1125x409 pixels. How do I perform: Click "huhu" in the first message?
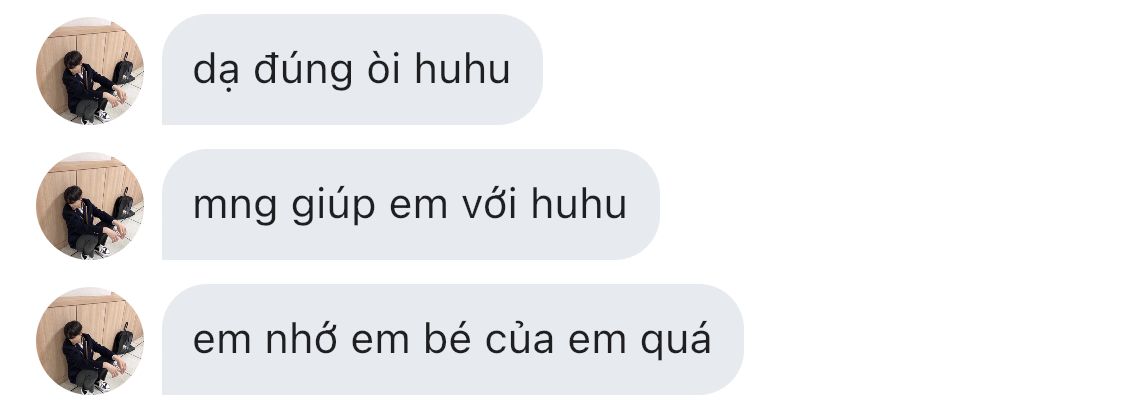(462, 69)
